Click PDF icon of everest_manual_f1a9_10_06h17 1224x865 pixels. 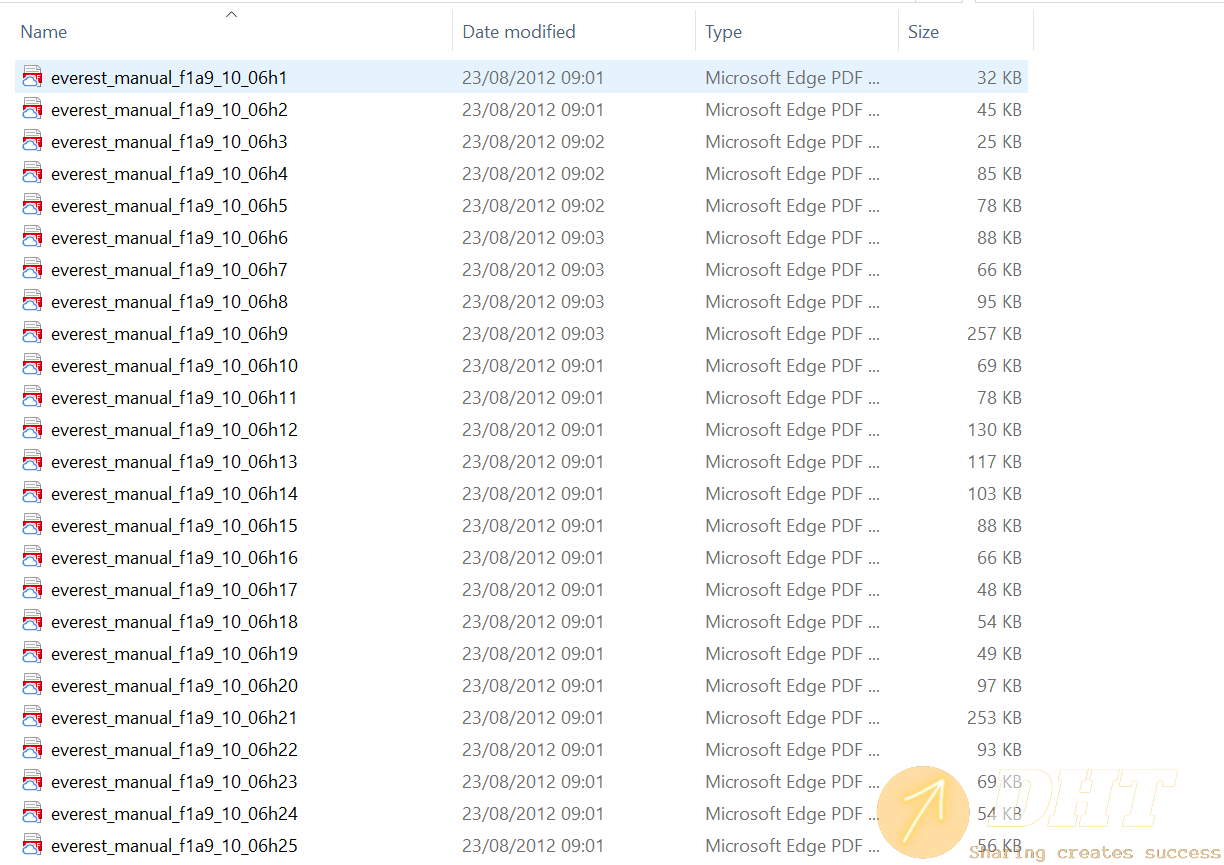point(33,589)
